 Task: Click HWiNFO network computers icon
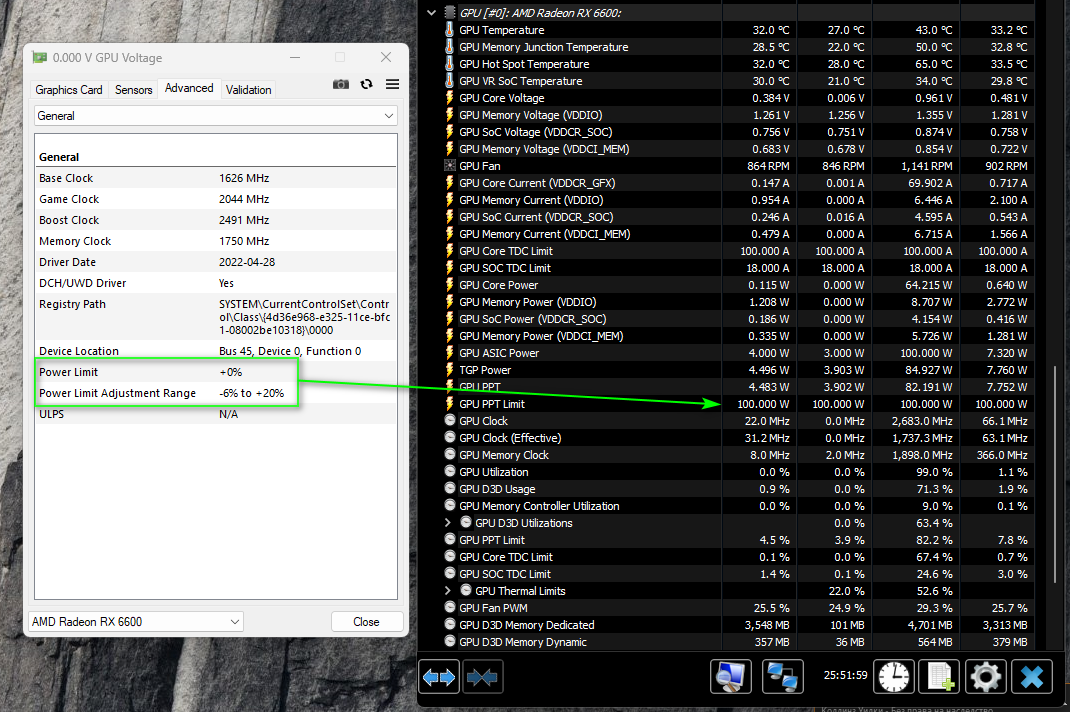click(782, 677)
